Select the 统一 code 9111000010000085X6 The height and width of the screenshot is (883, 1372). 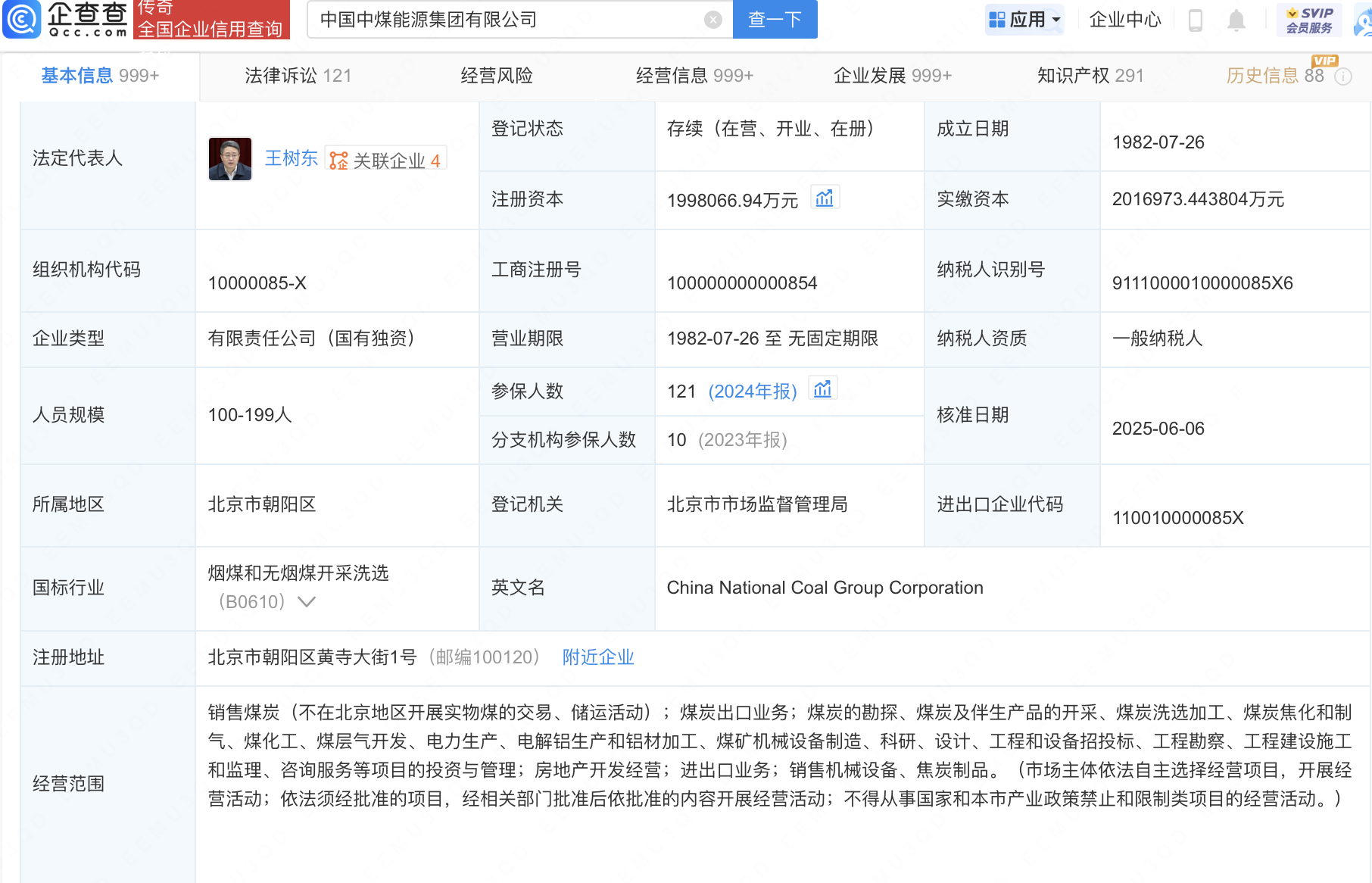(1202, 283)
